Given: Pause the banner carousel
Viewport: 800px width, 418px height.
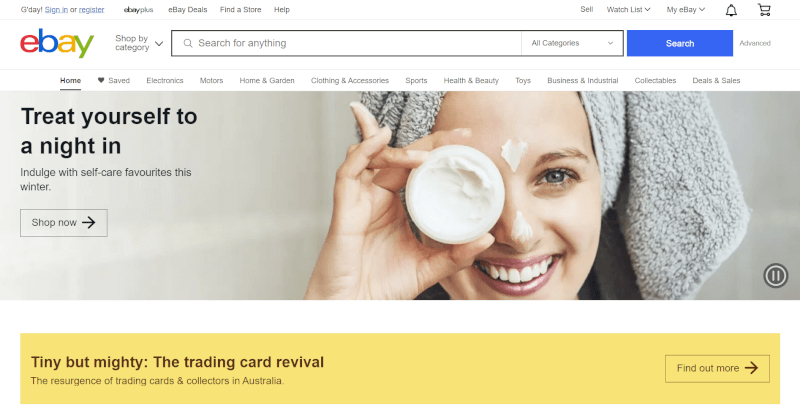Looking at the screenshot, I should coord(776,276).
